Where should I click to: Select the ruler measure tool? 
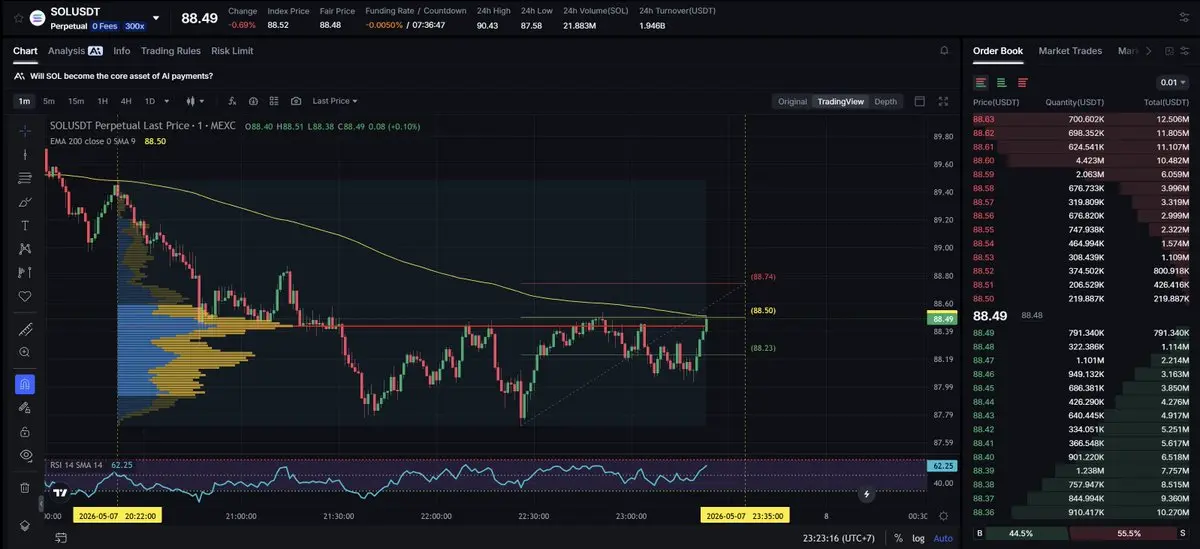coord(25,329)
